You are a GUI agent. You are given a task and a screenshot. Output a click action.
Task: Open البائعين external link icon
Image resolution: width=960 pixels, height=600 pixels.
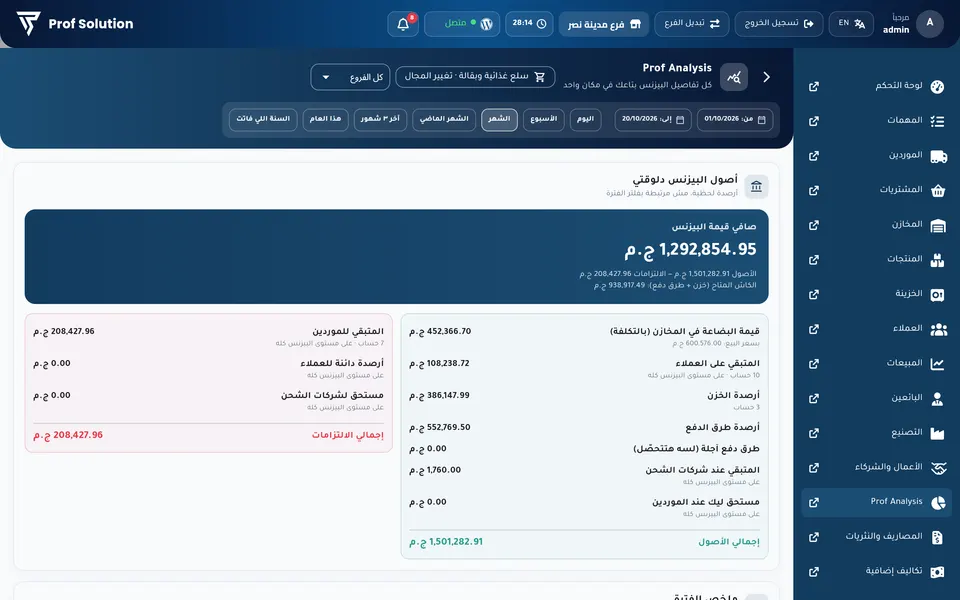coord(814,399)
